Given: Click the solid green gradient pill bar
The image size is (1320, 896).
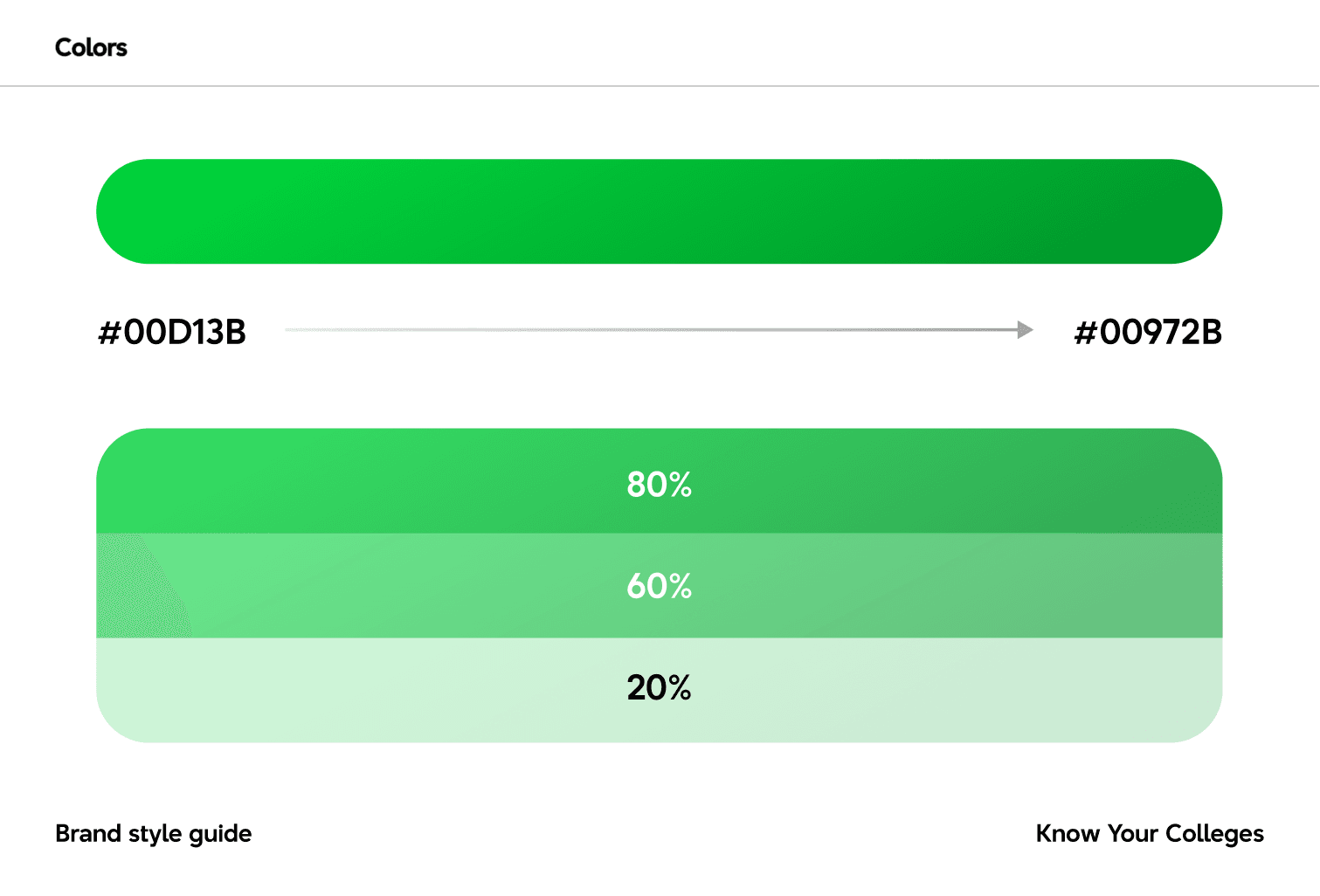Looking at the screenshot, I should pos(659,211).
